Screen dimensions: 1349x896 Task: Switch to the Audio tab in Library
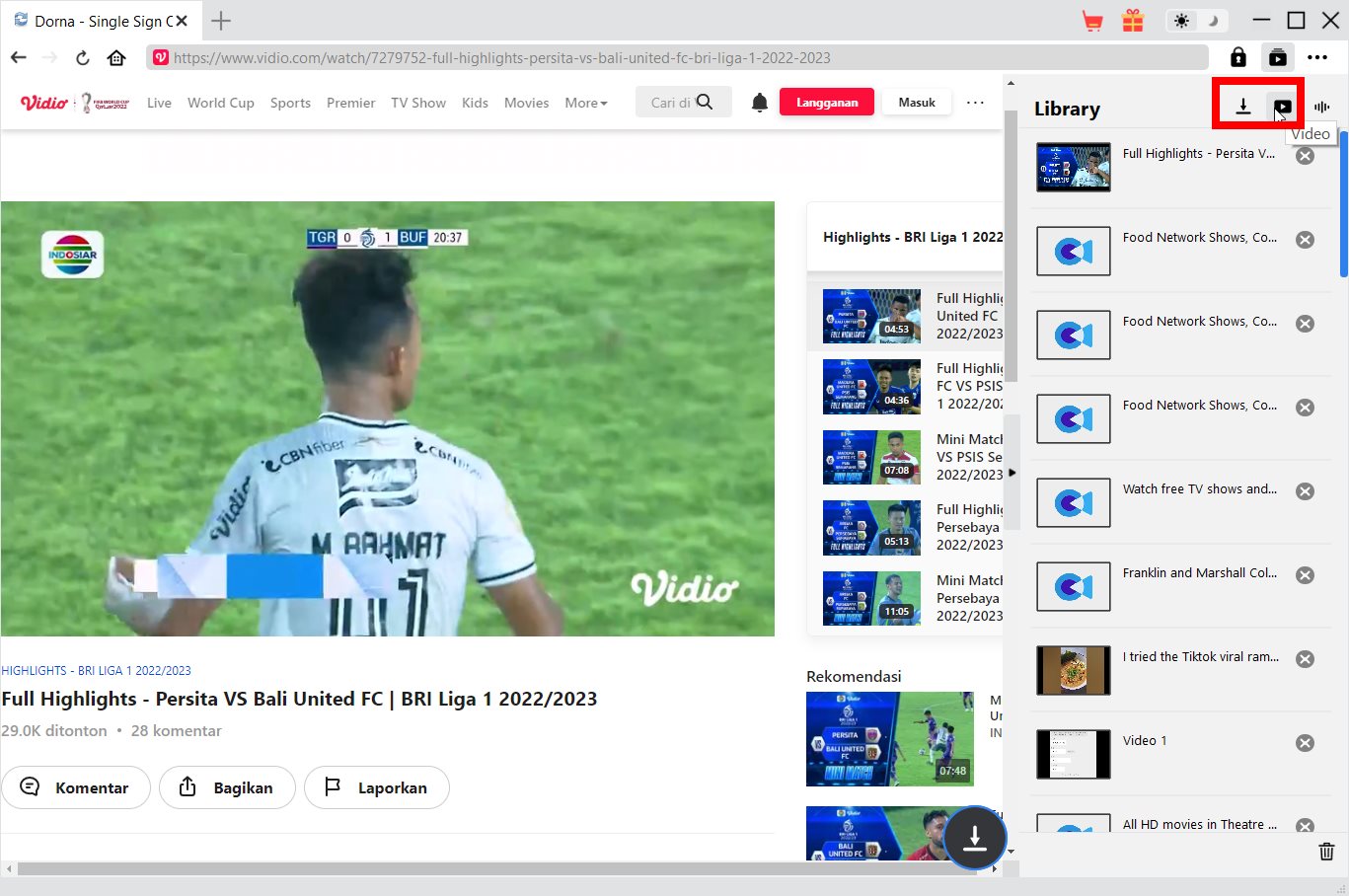pos(1321,107)
